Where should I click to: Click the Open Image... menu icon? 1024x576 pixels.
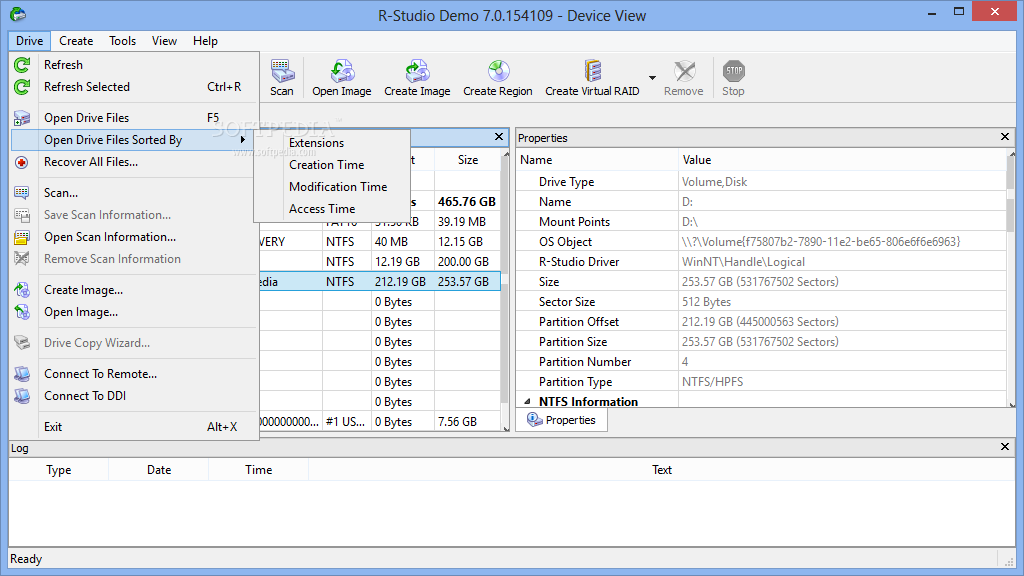click(x=22, y=312)
